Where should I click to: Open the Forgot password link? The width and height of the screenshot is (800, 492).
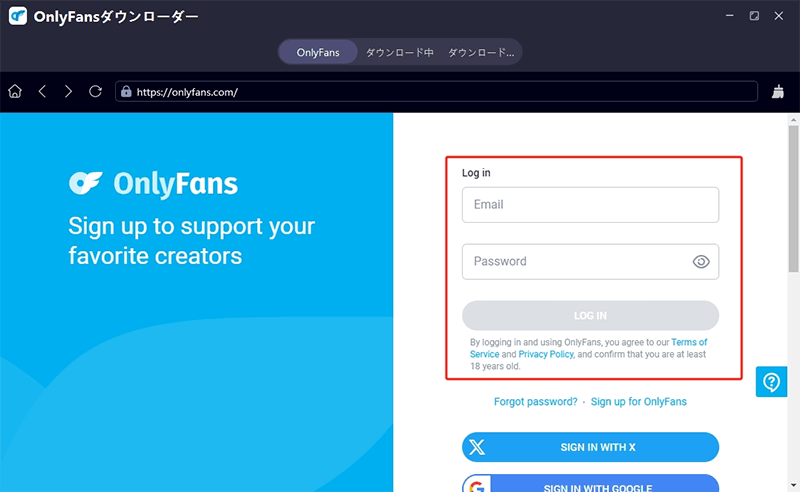tap(535, 401)
